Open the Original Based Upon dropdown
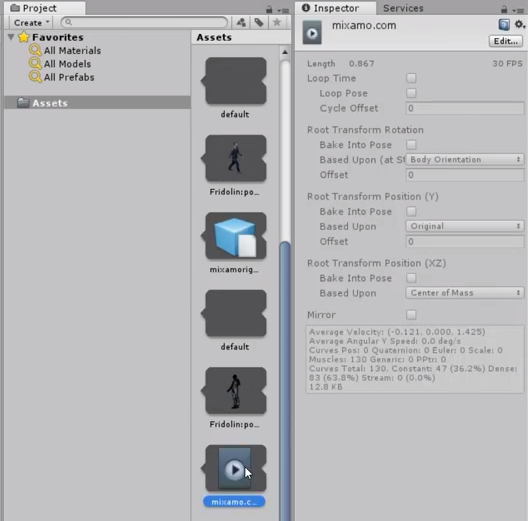 click(x=465, y=226)
